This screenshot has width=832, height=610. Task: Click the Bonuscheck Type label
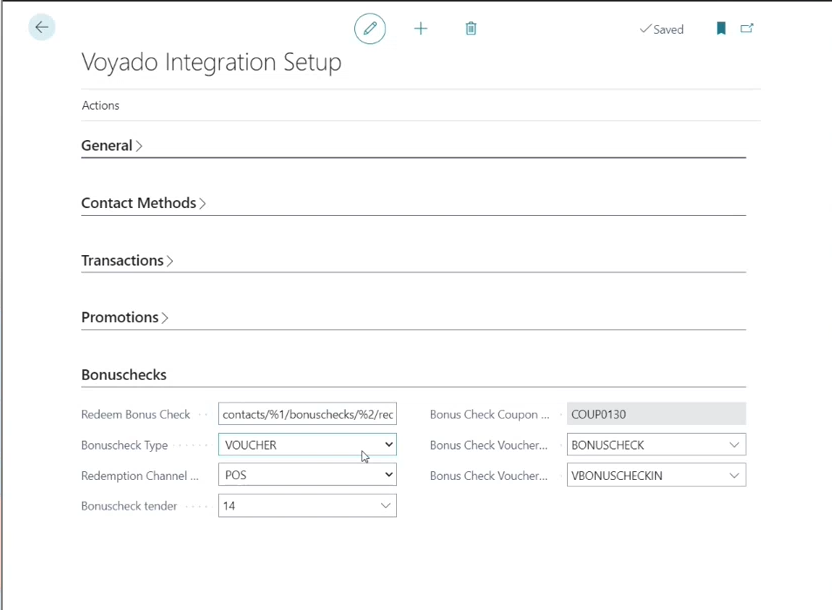click(x=124, y=445)
